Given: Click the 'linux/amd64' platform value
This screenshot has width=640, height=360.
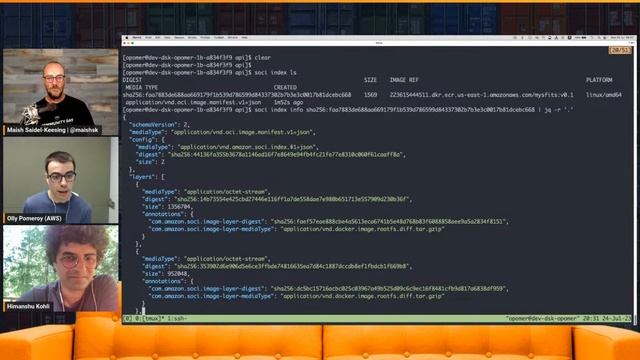Looking at the screenshot, I should pos(604,95).
